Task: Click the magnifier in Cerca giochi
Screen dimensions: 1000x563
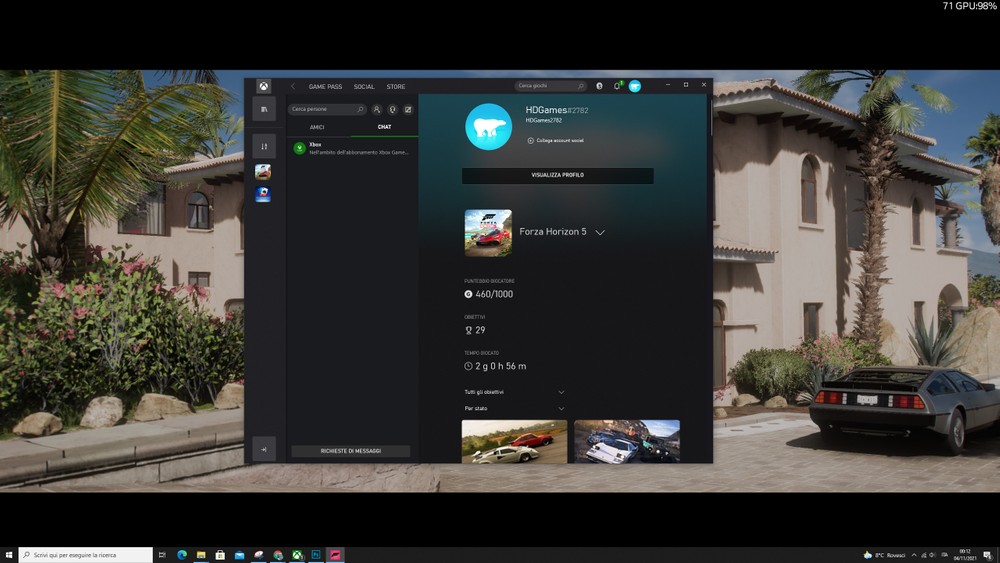Action: point(580,85)
